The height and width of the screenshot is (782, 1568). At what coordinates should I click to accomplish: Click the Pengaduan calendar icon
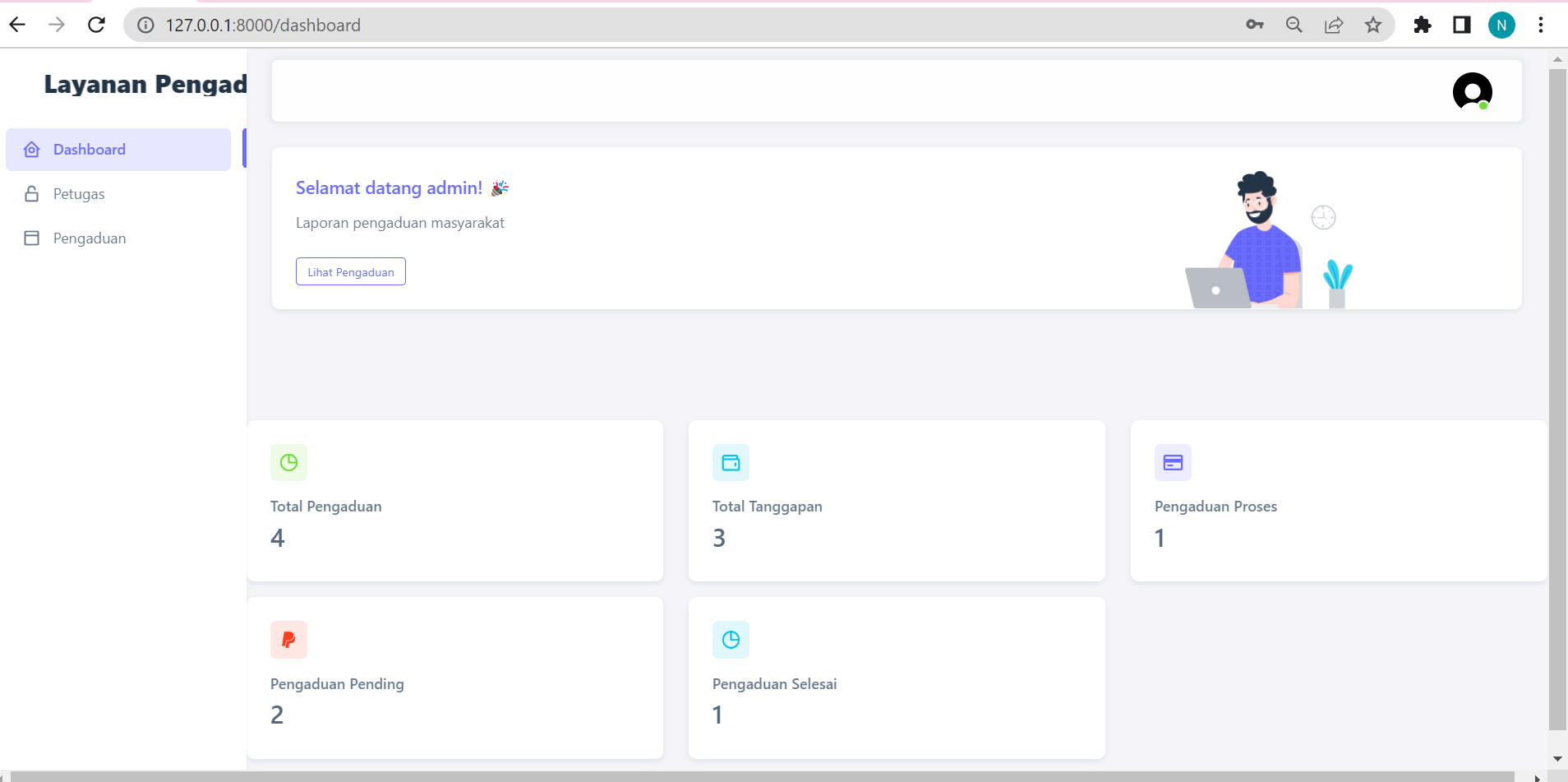coord(32,238)
